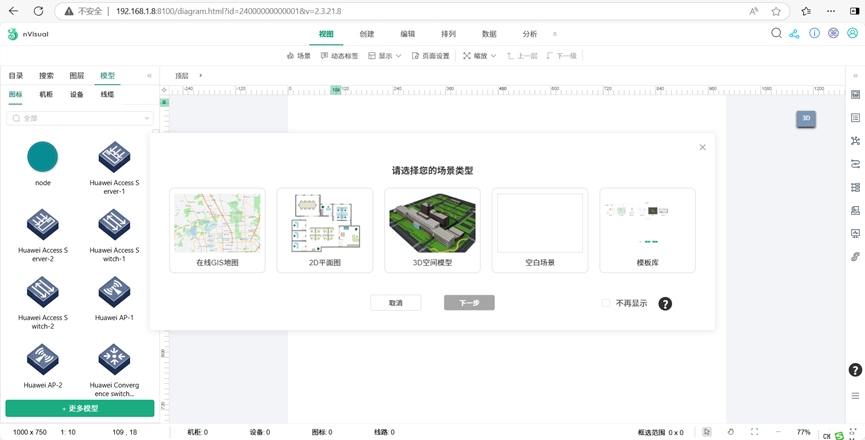Click the teal node model icon
This screenshot has width=865, height=440.
point(43,157)
